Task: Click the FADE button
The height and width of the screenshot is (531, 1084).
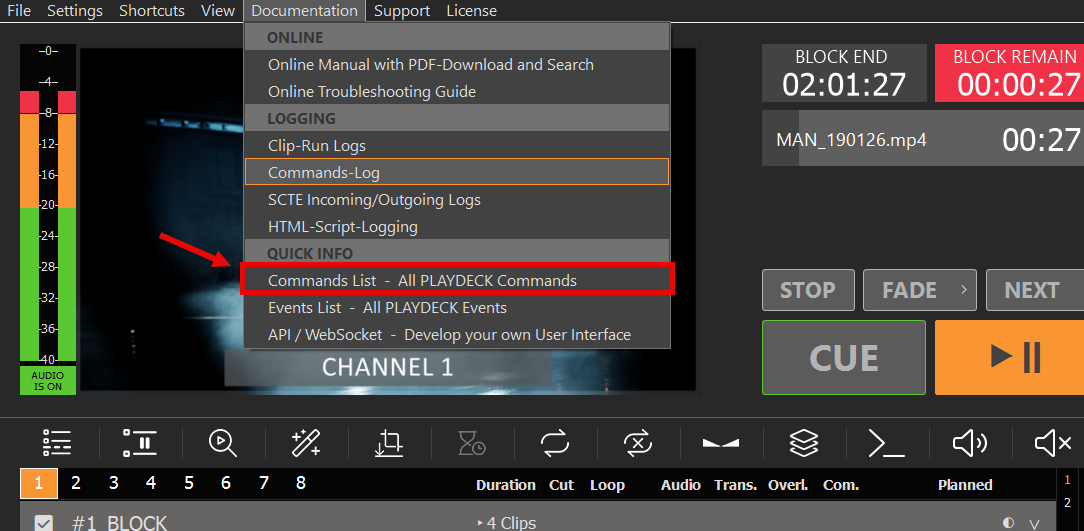Action: [919, 290]
